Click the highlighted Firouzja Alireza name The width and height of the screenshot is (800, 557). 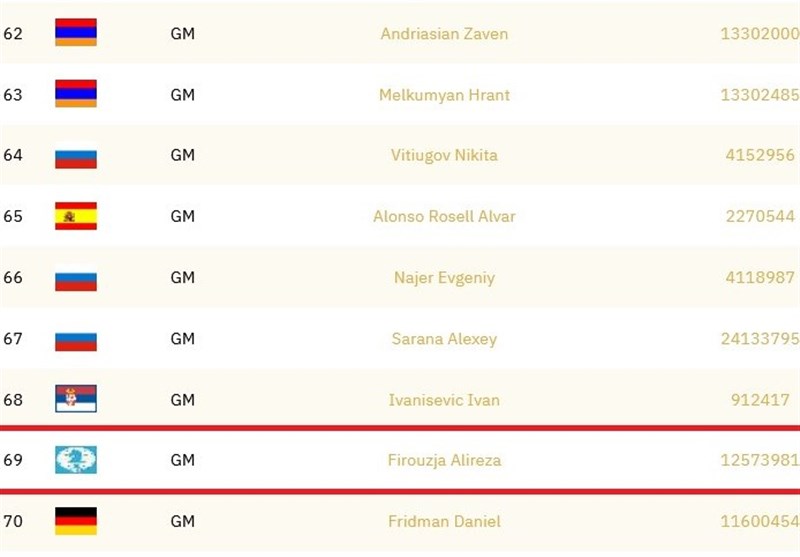click(444, 461)
